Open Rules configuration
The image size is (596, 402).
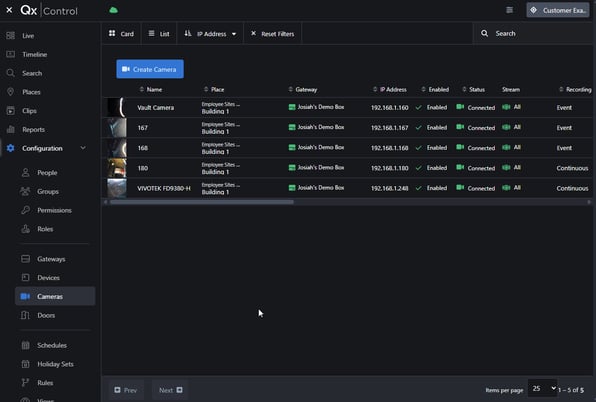click(45, 383)
